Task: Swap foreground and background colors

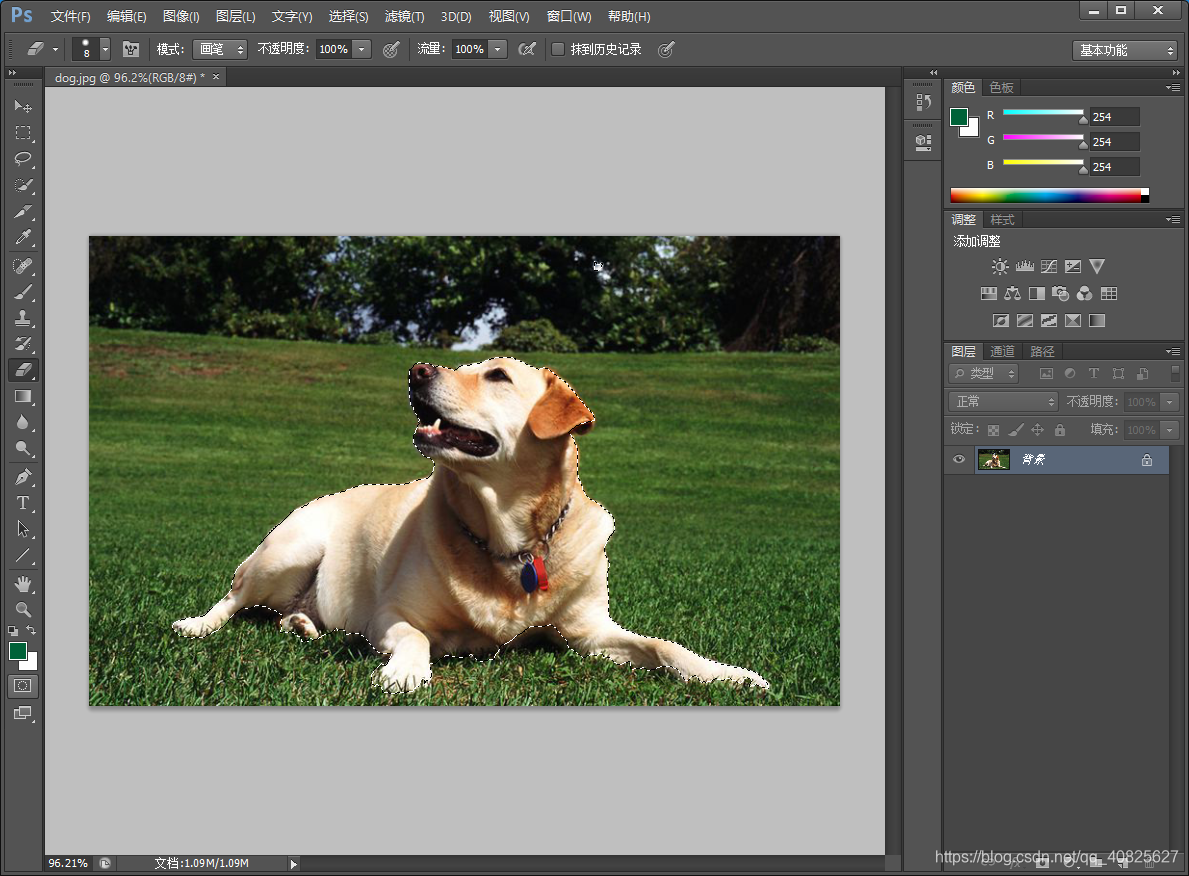Action: (31, 630)
